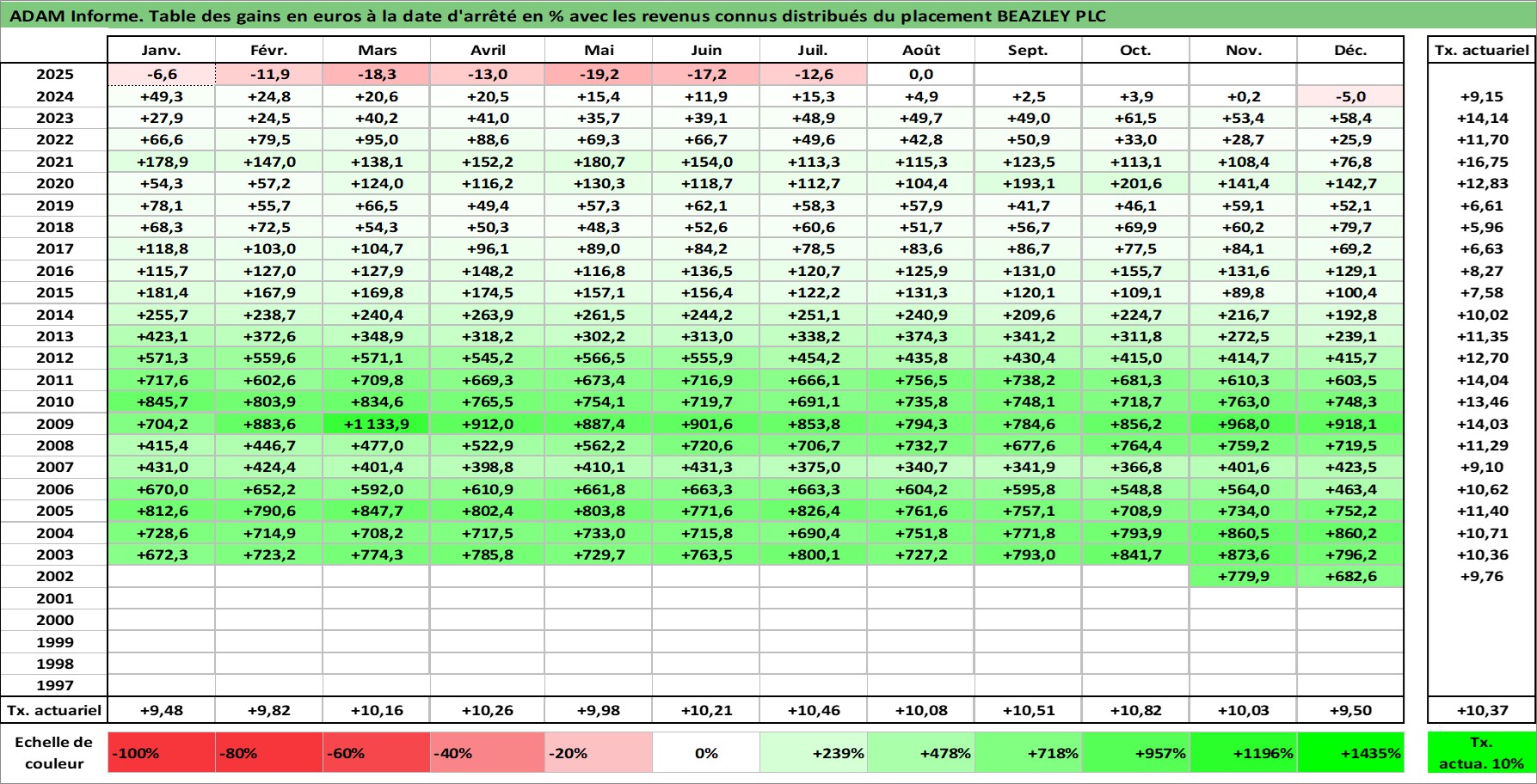Select cell +155,7 in October 2016

(1135, 271)
